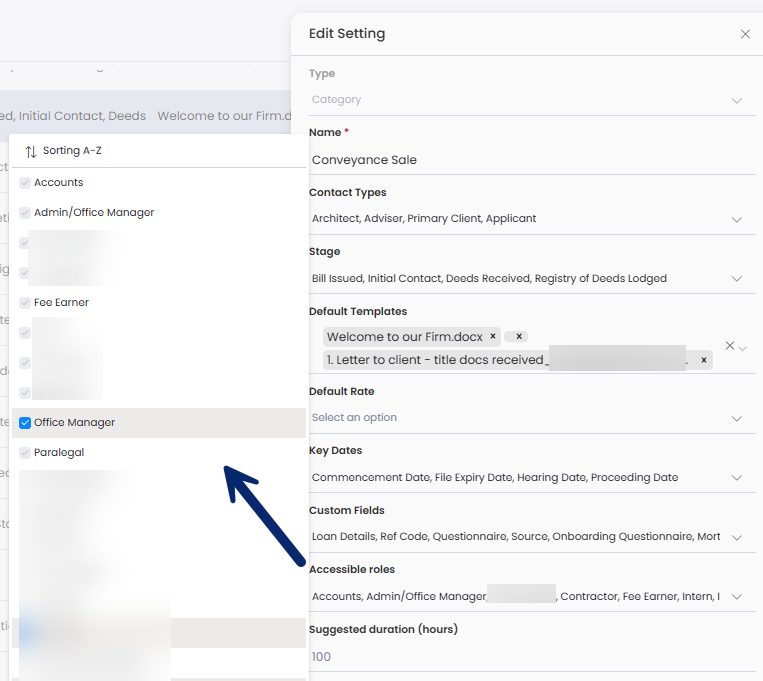Image resolution: width=763 pixels, height=681 pixels.
Task: Toggle the Admin/Office Manager checkbox
Action: pyautogui.click(x=25, y=213)
